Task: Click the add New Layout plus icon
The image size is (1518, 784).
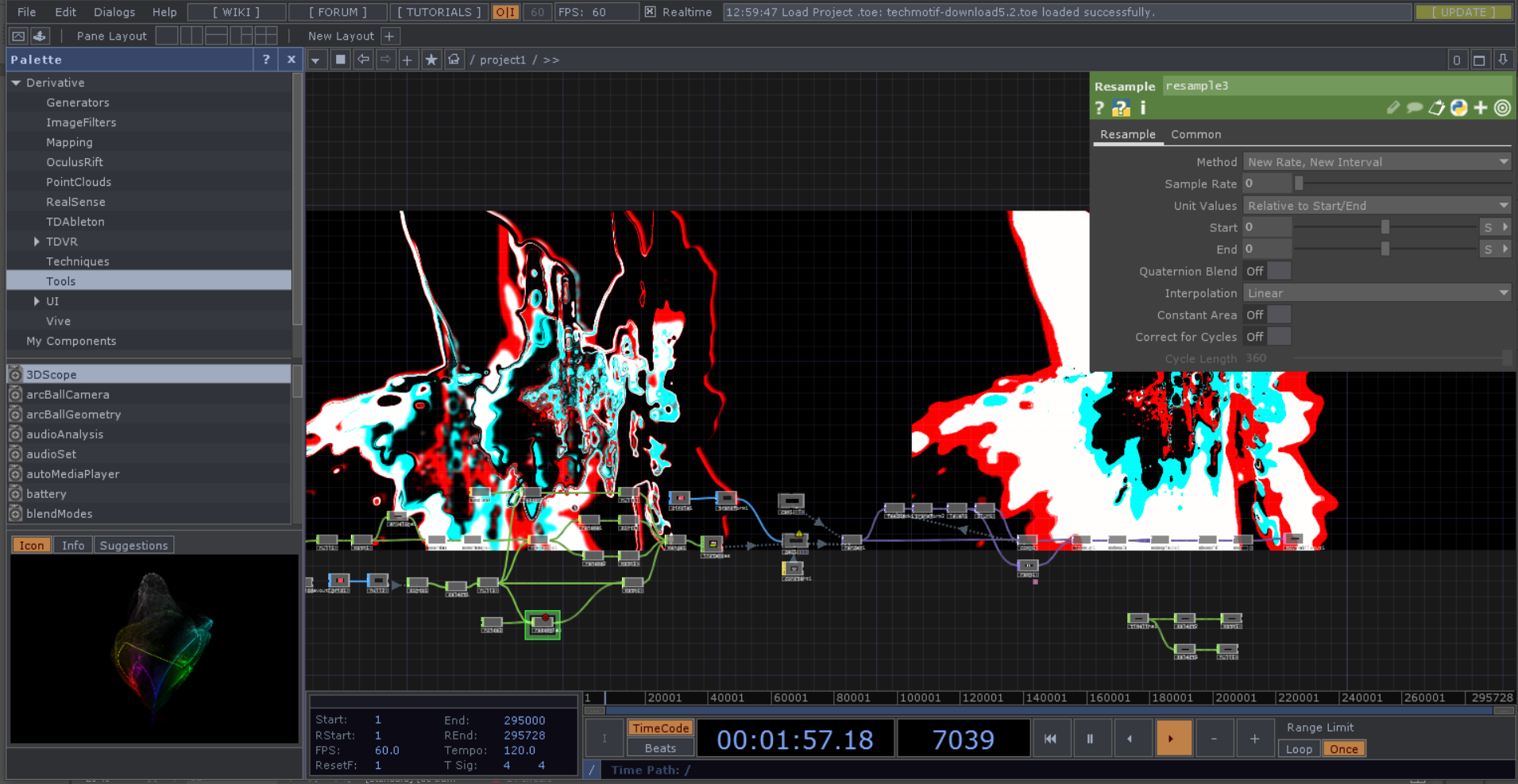Action: pos(389,36)
